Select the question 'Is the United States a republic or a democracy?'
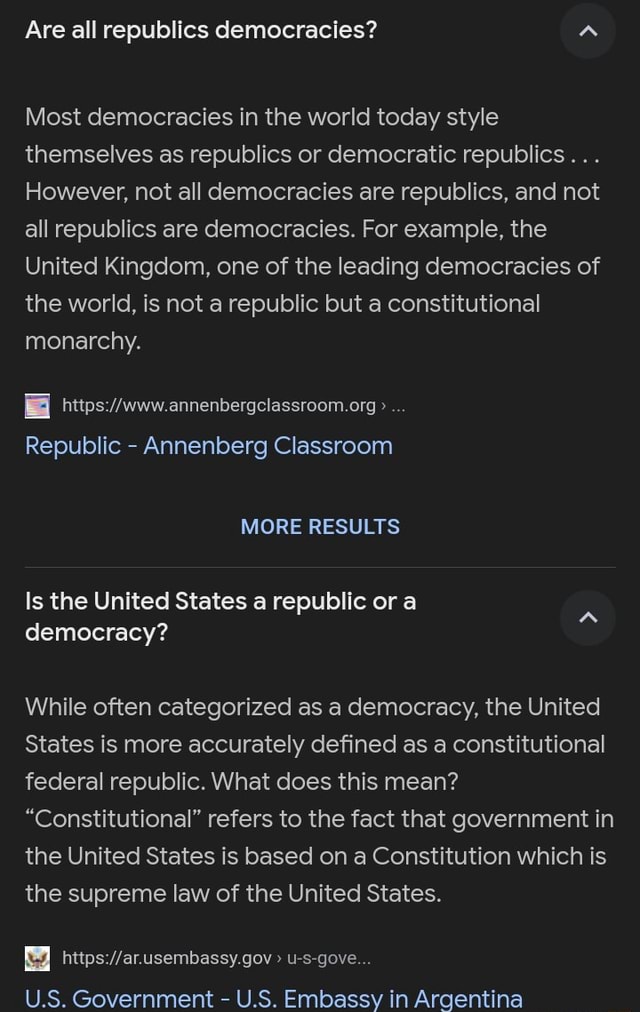 coord(220,616)
